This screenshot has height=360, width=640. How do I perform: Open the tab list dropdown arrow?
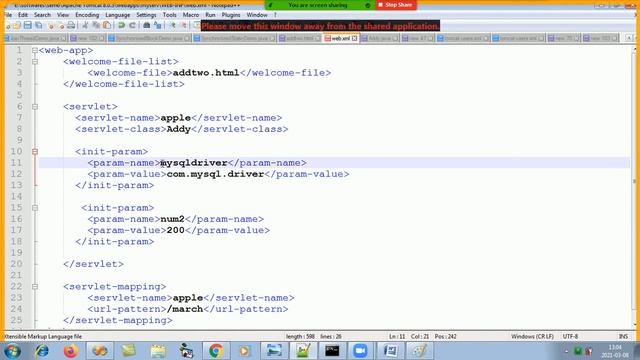(629, 38)
